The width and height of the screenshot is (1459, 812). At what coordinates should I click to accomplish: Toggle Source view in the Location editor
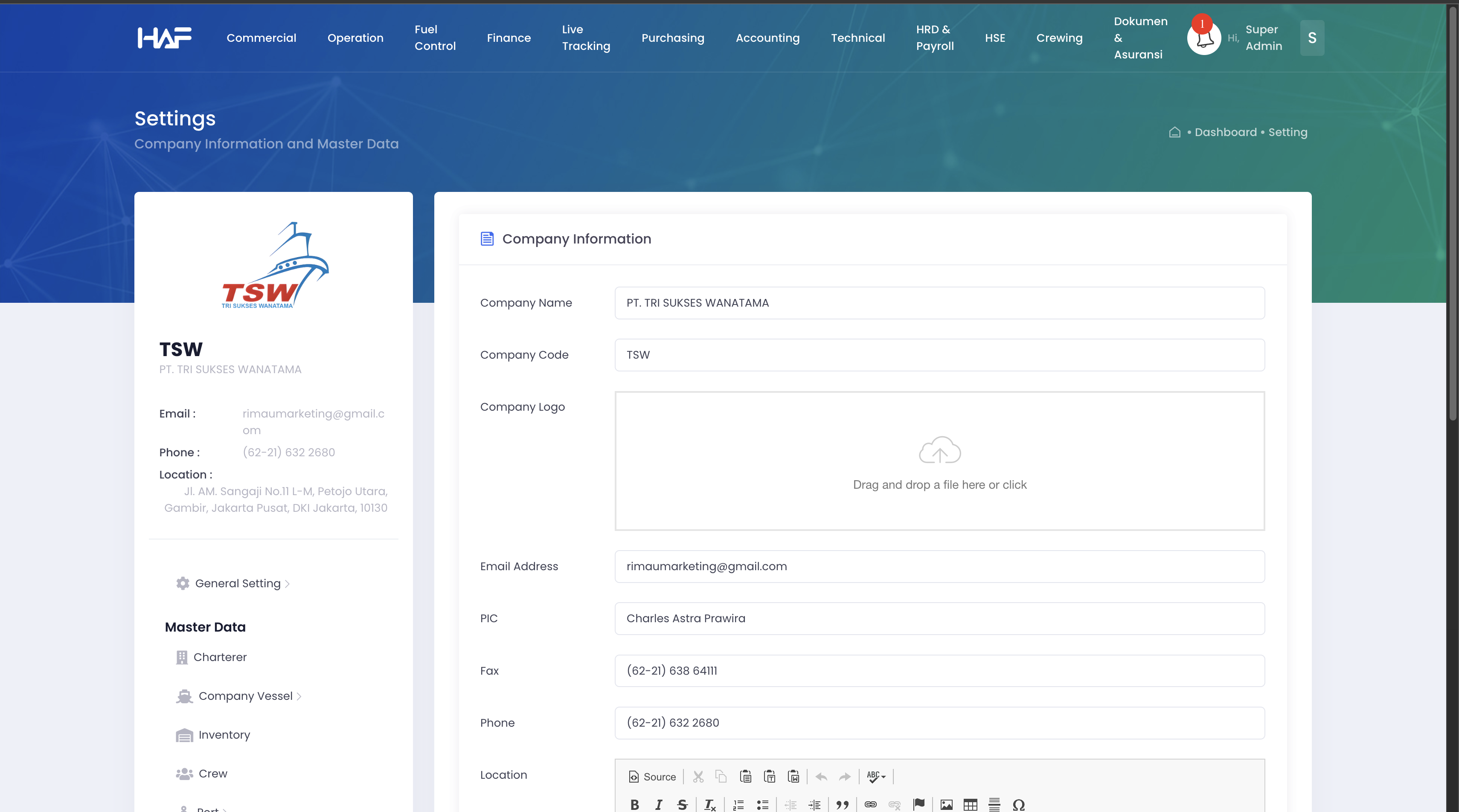coord(651,776)
